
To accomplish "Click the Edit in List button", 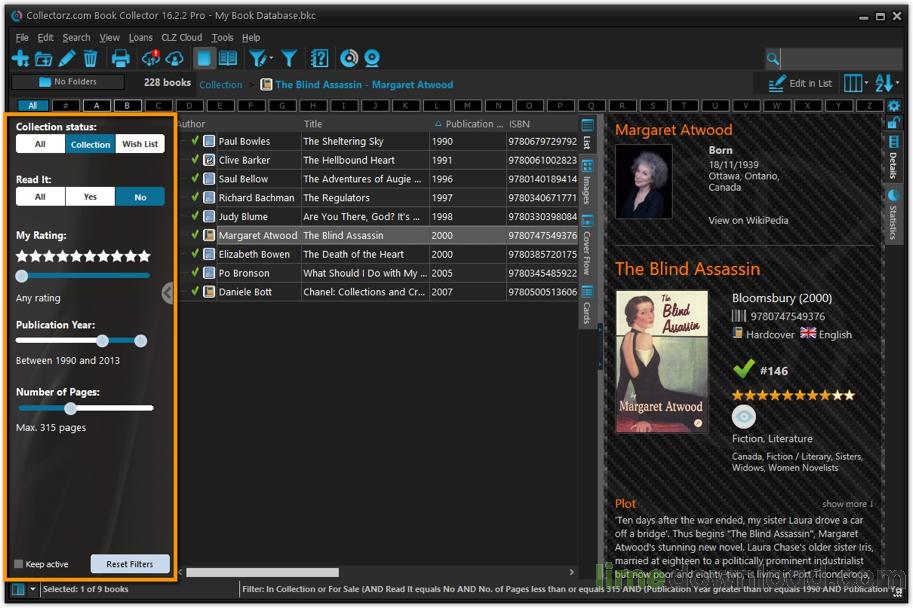I will click(800, 83).
